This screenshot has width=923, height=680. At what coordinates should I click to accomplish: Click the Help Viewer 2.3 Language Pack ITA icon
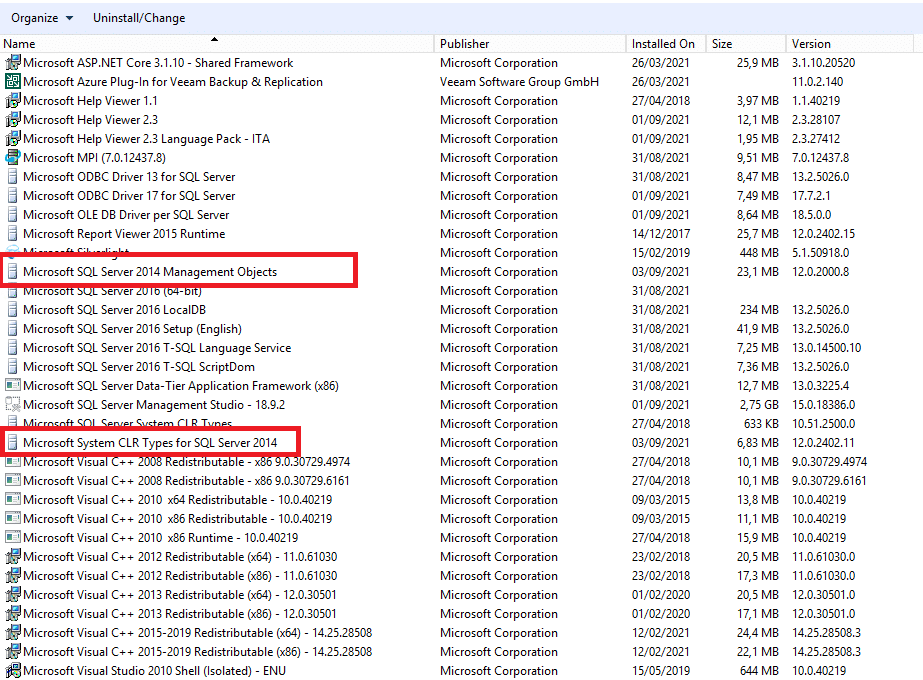click(12, 138)
